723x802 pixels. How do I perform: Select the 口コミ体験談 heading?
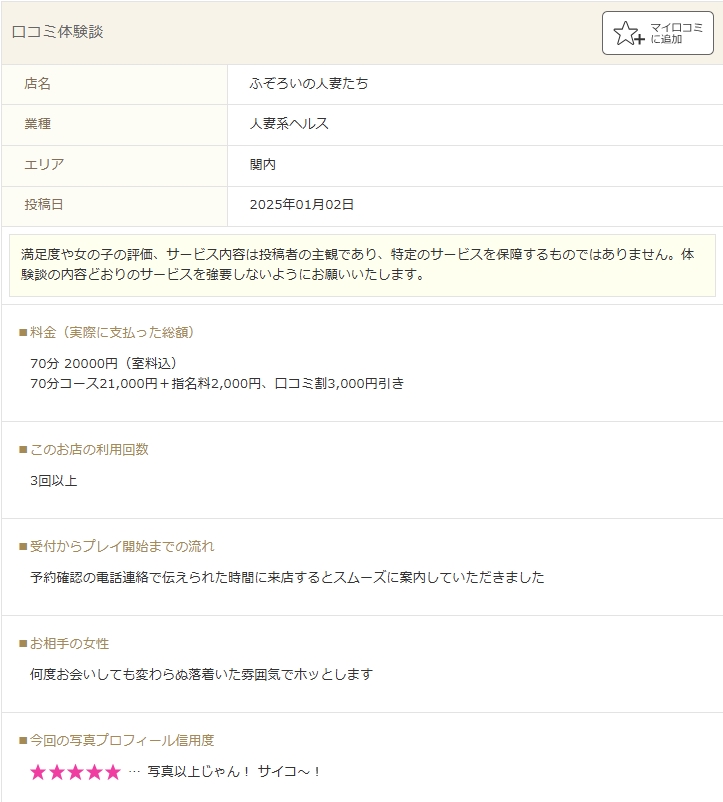(57, 32)
